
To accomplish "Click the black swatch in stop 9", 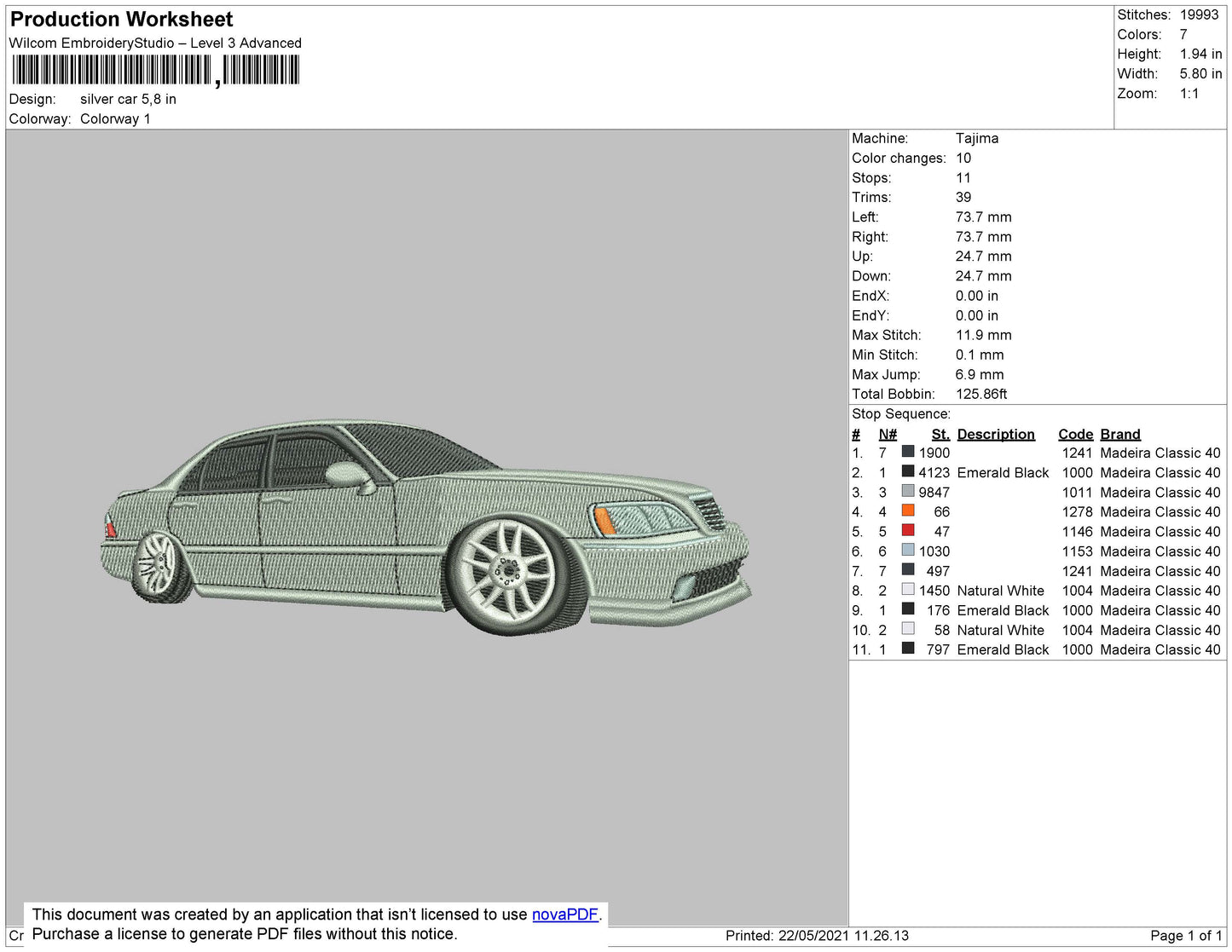I will pos(908,609).
